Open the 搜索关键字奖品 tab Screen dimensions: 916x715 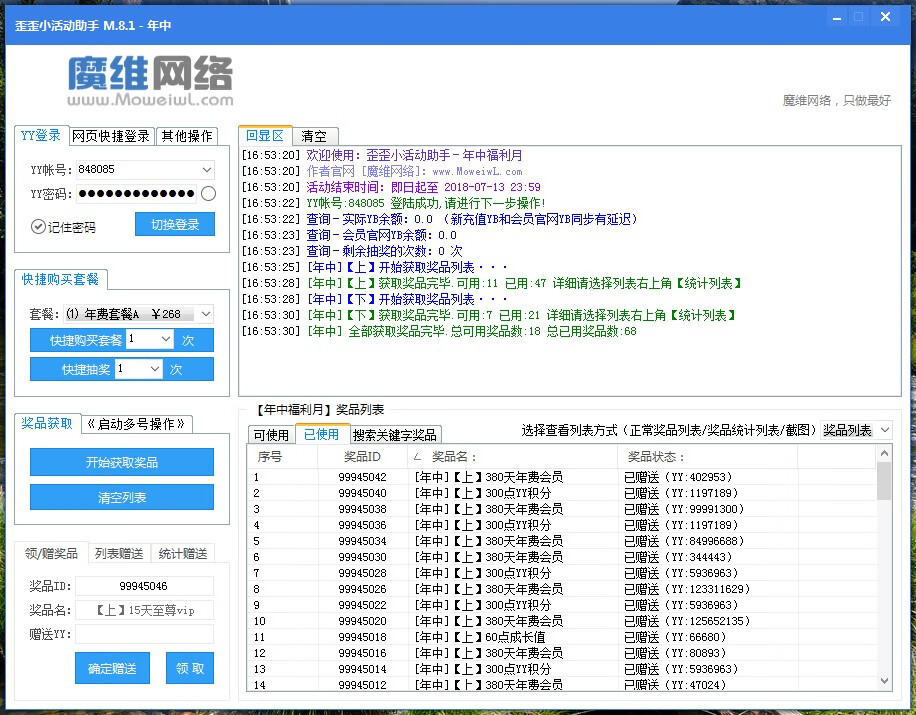tap(395, 435)
